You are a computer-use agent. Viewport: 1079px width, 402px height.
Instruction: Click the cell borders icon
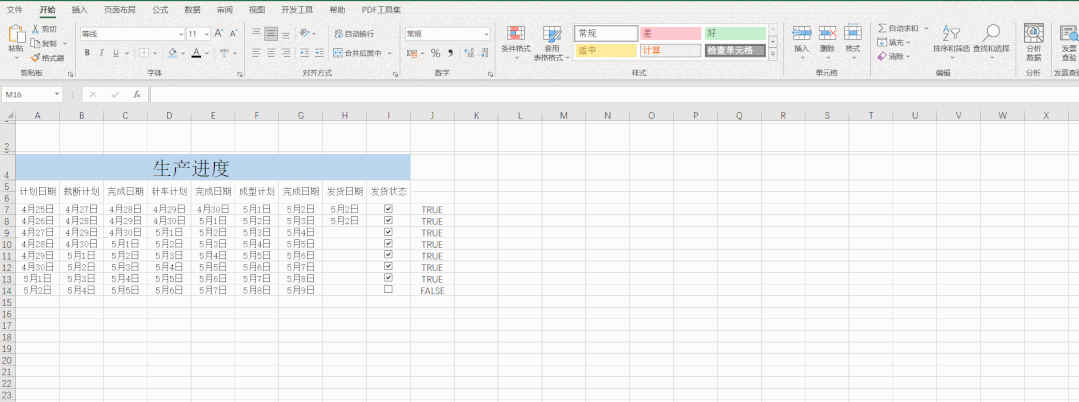point(144,53)
